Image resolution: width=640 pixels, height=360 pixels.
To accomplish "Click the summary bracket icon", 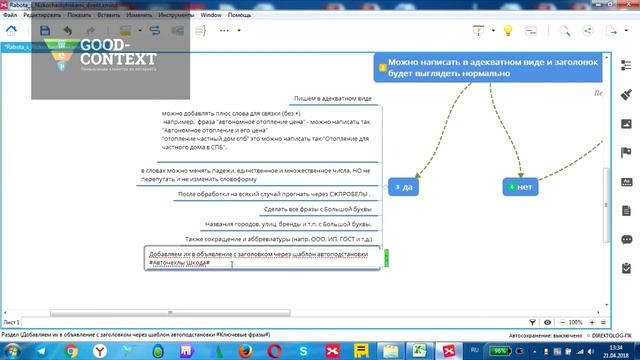I will pyautogui.click(x=200, y=31).
